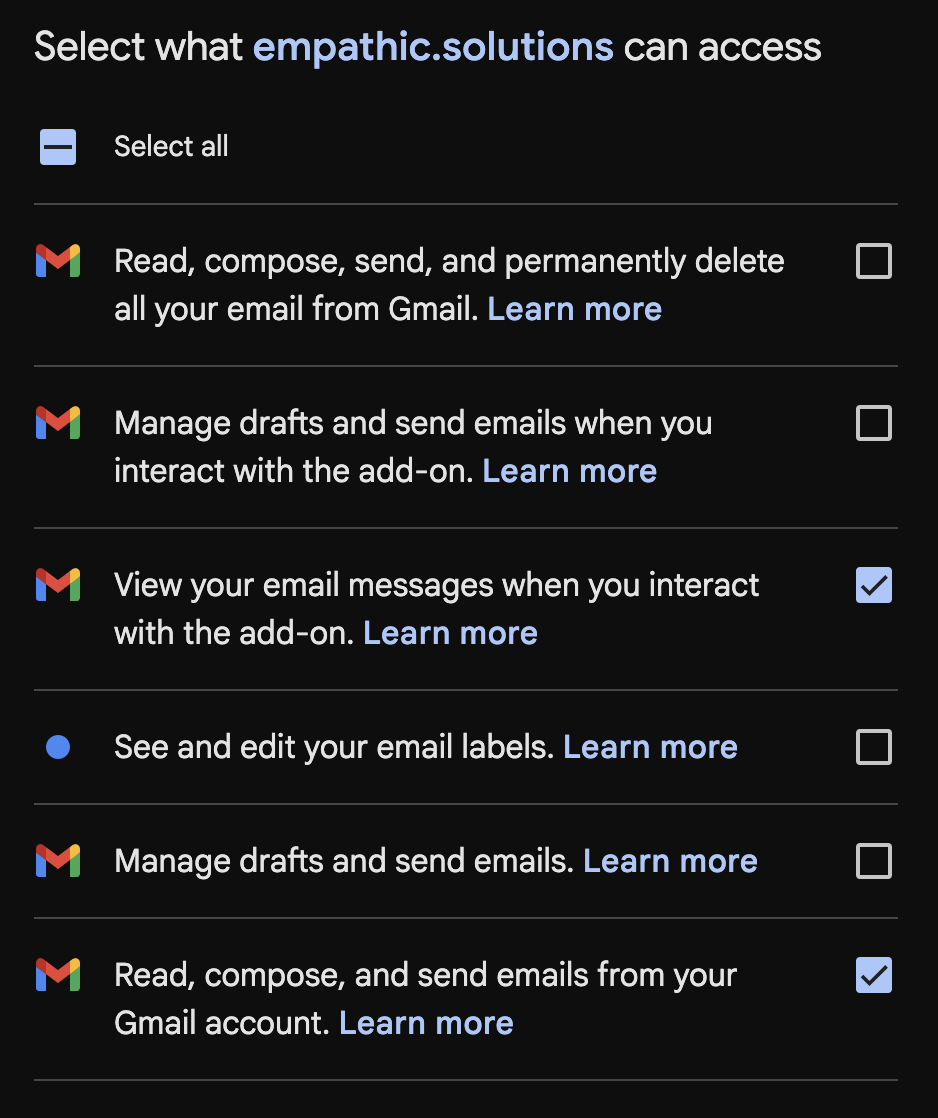Open Learn more for viewing email messages
This screenshot has height=1118, width=938.
(x=450, y=633)
